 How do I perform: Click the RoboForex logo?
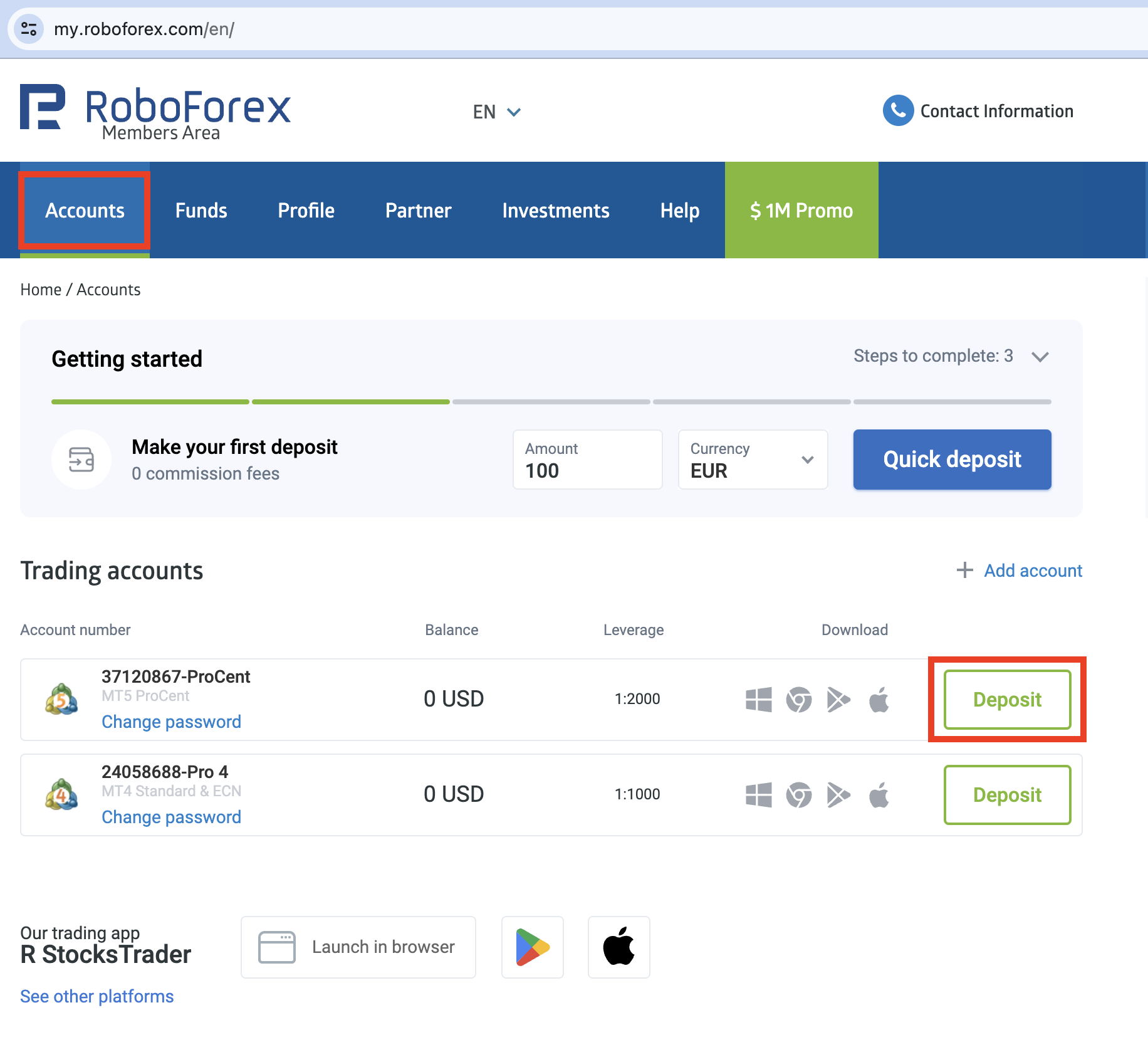155,112
